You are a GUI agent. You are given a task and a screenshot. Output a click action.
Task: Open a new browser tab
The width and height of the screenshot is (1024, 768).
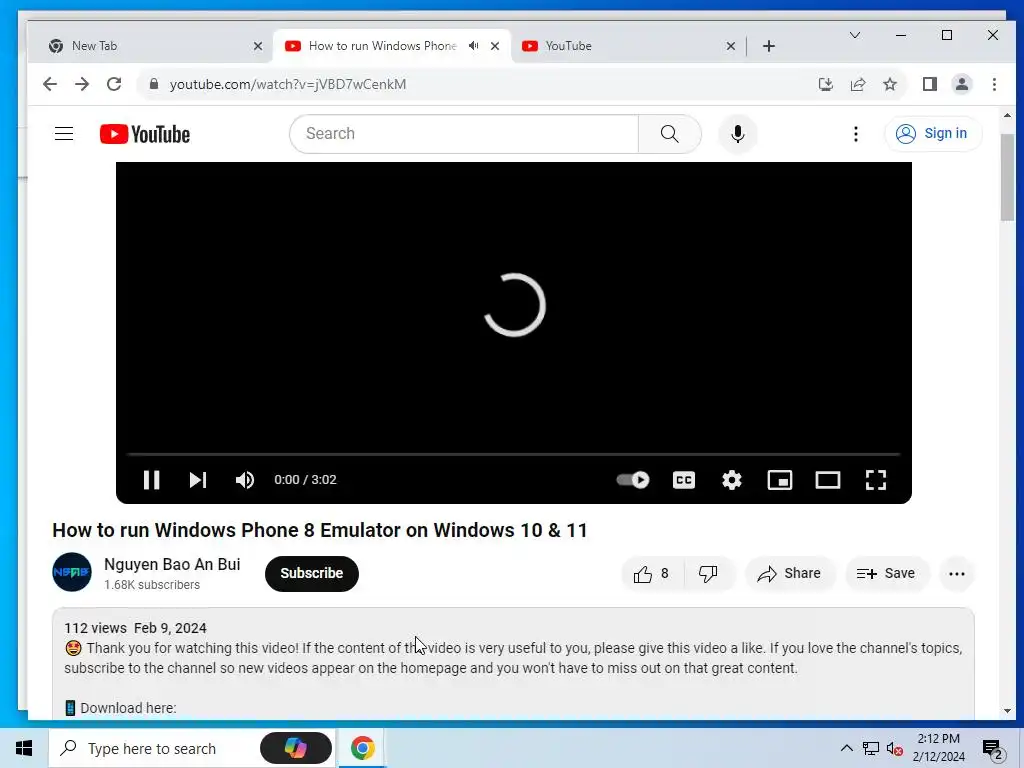coord(769,46)
